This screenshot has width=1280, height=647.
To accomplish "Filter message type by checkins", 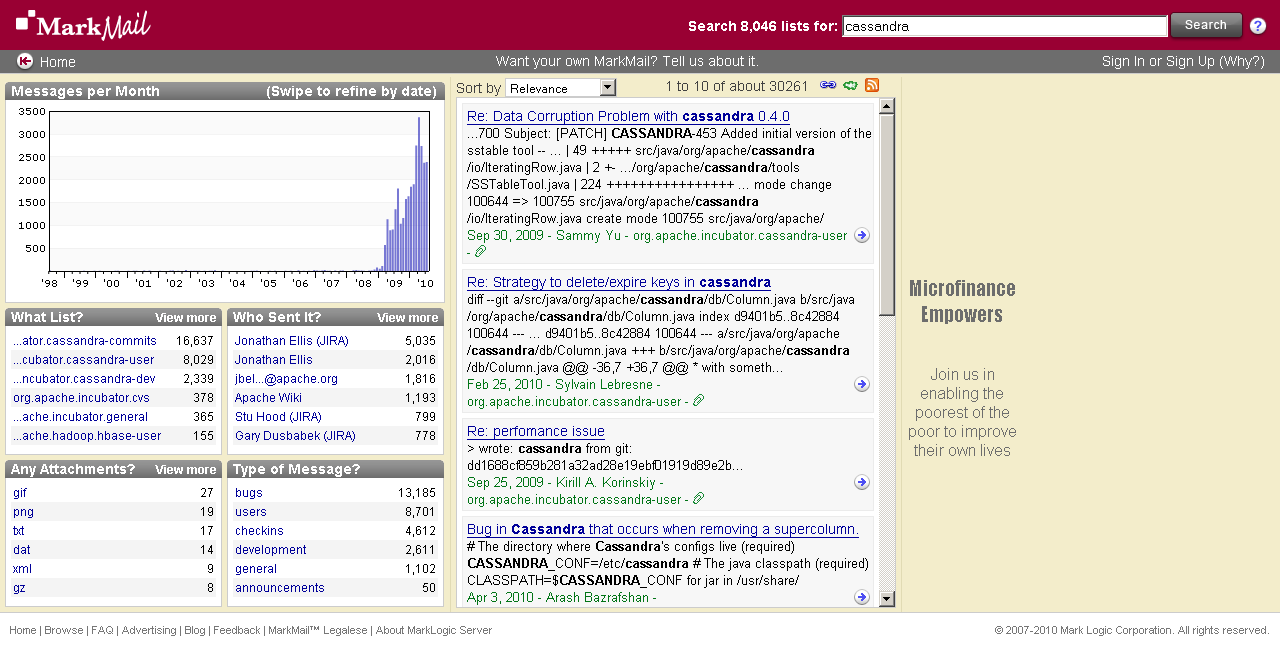I will (259, 531).
